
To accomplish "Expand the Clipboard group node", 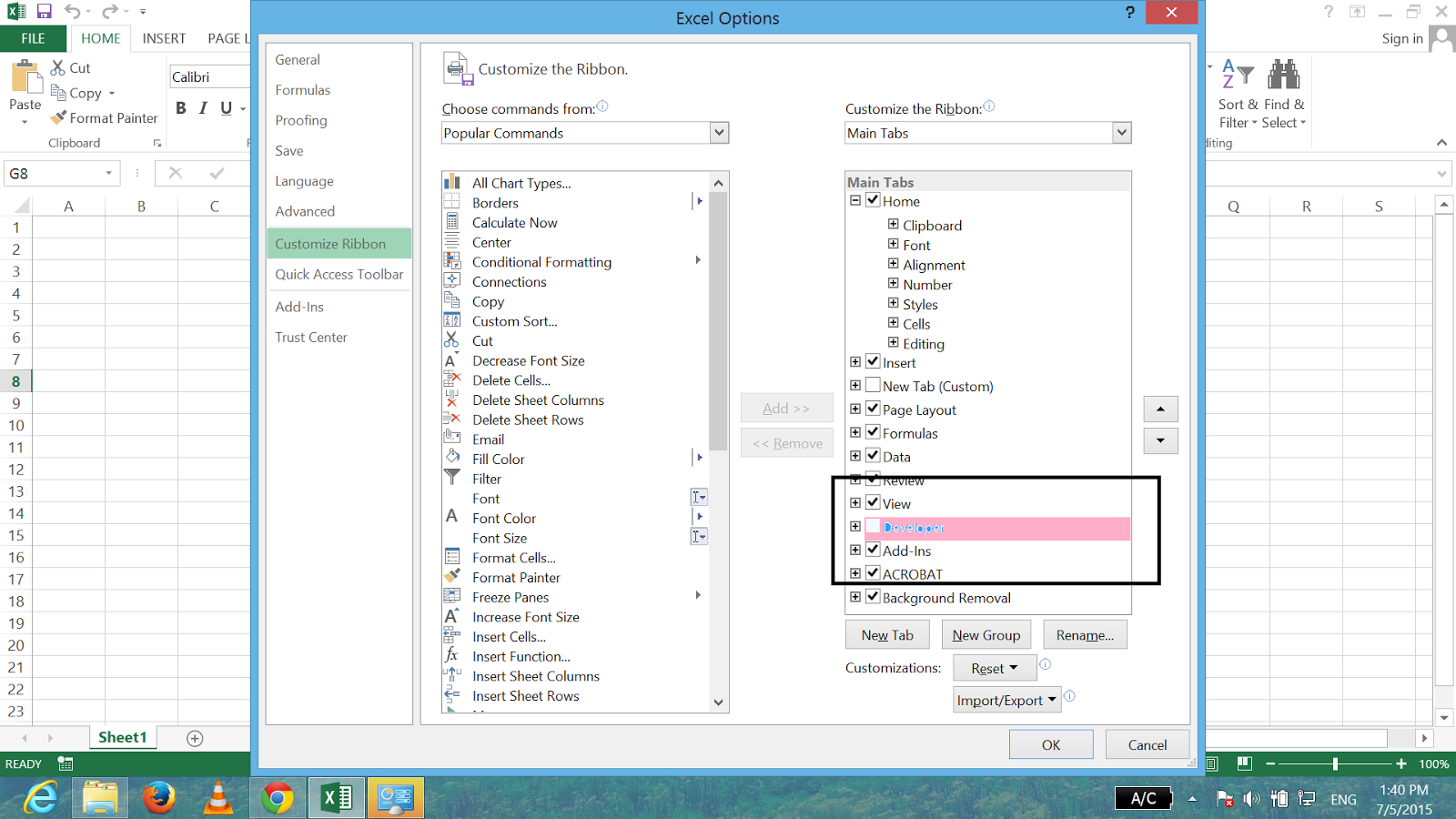I will [893, 224].
